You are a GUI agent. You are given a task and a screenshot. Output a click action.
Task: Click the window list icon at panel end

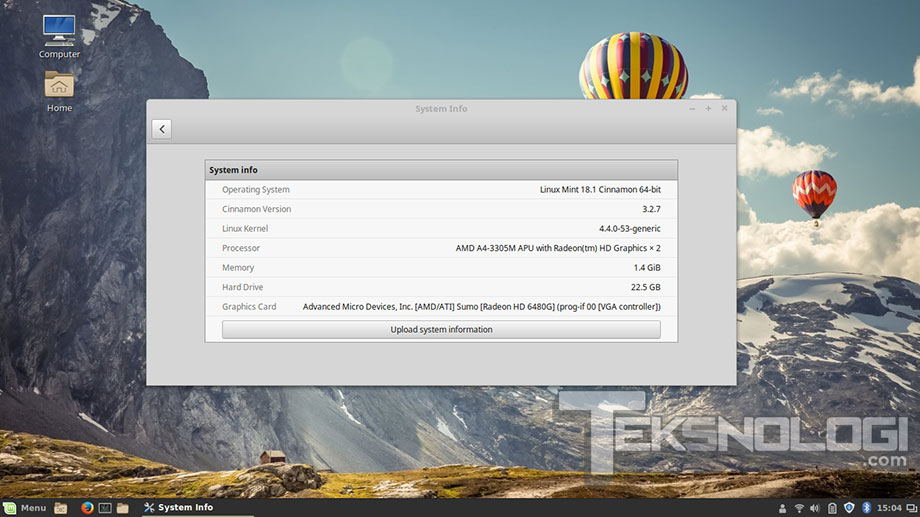coord(911,508)
